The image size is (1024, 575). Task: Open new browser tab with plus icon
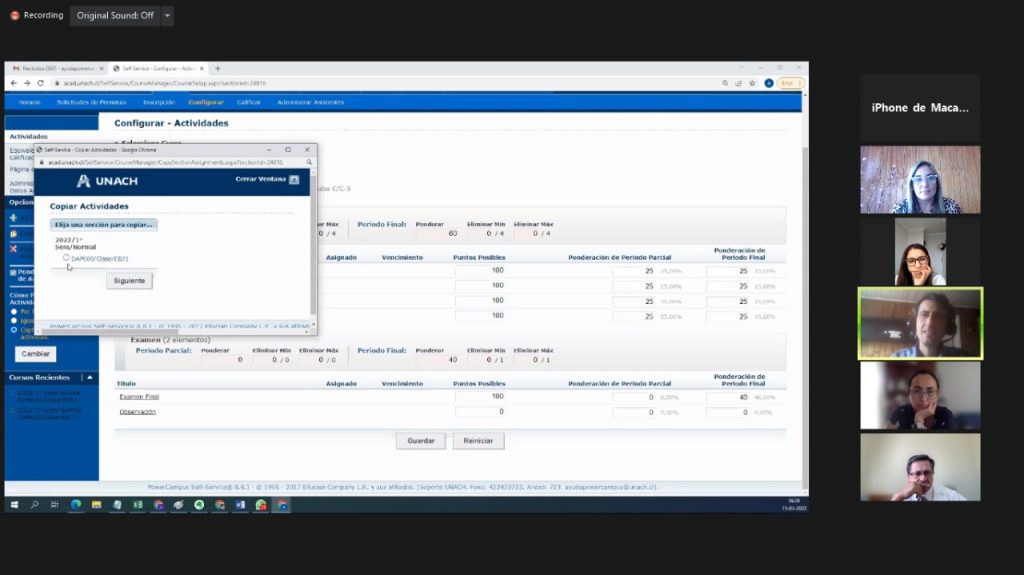coord(218,68)
